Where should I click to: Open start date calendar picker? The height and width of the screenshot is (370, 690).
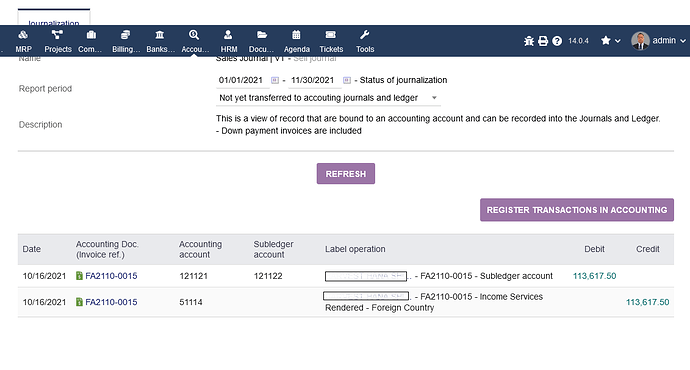[x=275, y=80]
